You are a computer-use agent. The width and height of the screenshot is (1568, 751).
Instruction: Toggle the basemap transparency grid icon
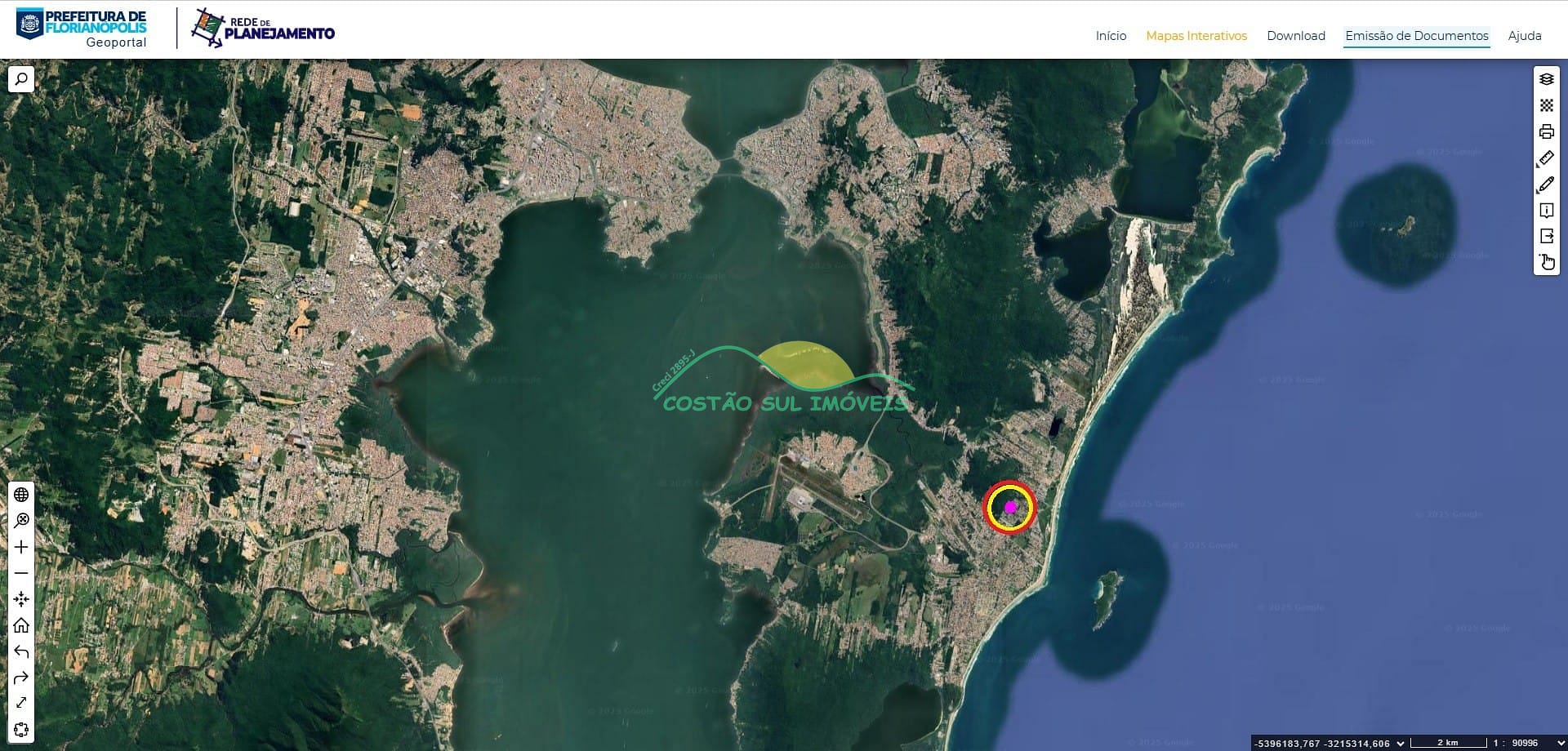coord(1546,105)
